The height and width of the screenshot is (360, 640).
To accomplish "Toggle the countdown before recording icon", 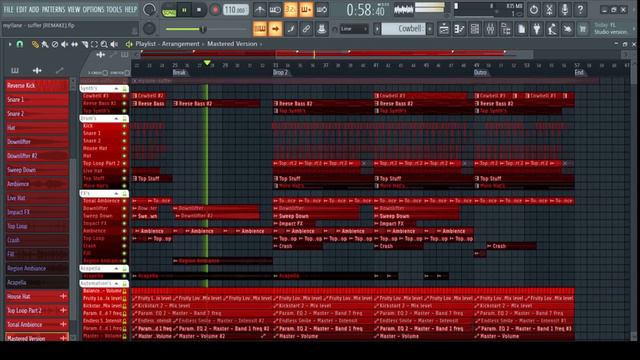I will [x=291, y=10].
